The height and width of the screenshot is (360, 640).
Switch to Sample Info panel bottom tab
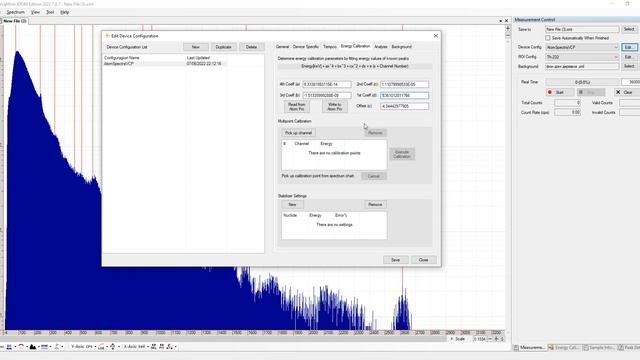599,348
